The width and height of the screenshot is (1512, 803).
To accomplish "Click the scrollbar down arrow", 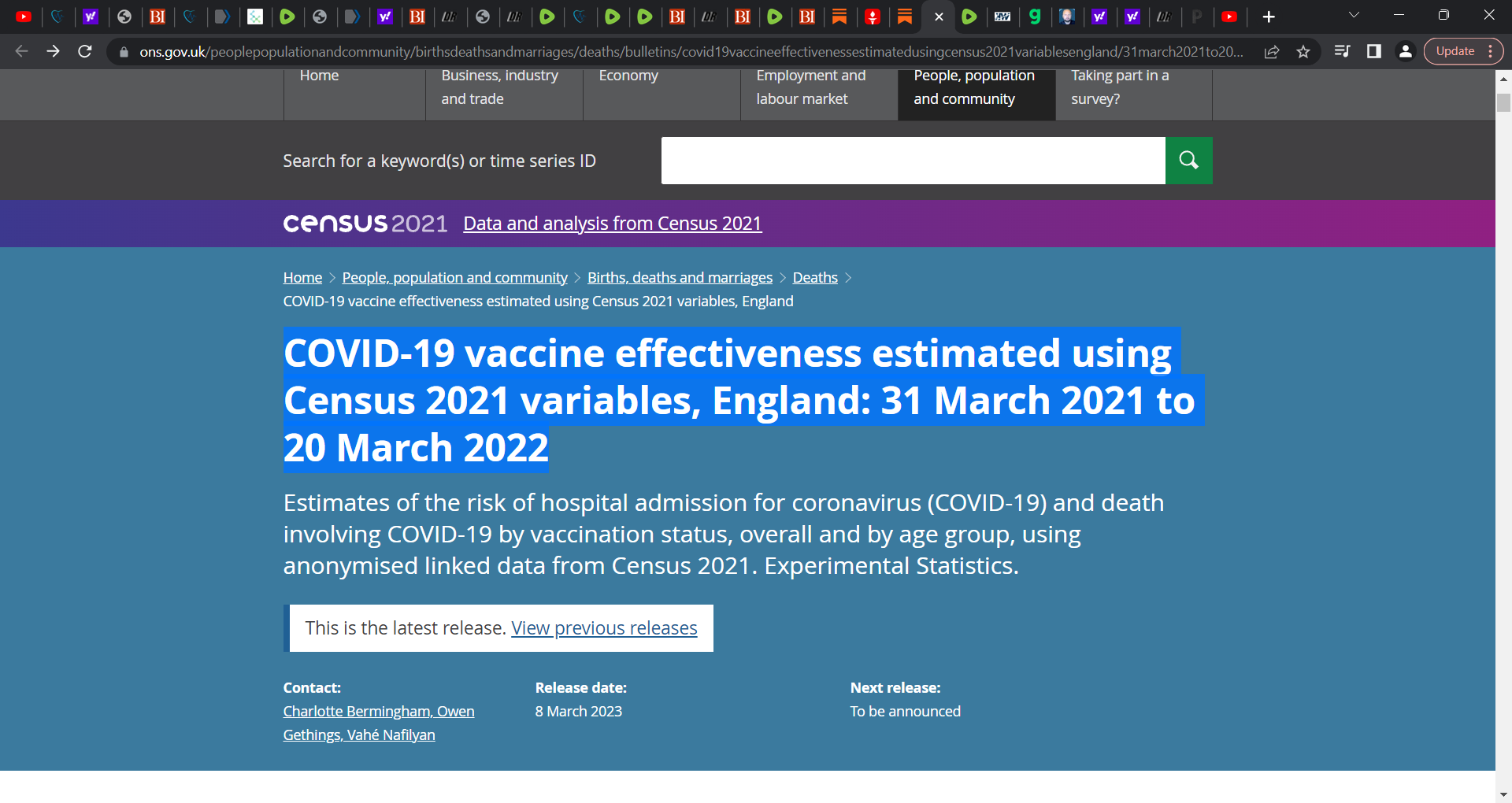I will point(1503,794).
